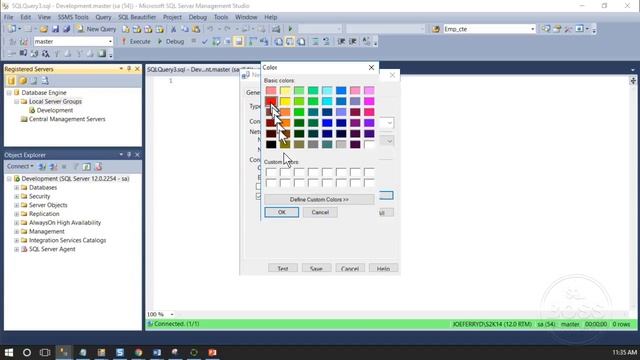Pick the white basic color swatch
Screen dimensions: 640x360
[x=369, y=144]
